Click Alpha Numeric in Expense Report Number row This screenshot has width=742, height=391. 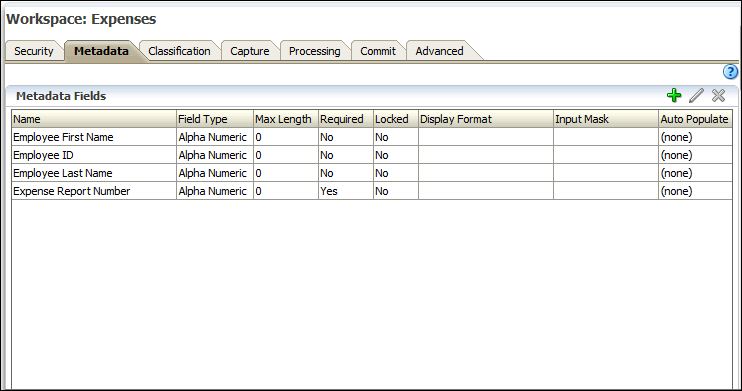pyautogui.click(x=212, y=191)
